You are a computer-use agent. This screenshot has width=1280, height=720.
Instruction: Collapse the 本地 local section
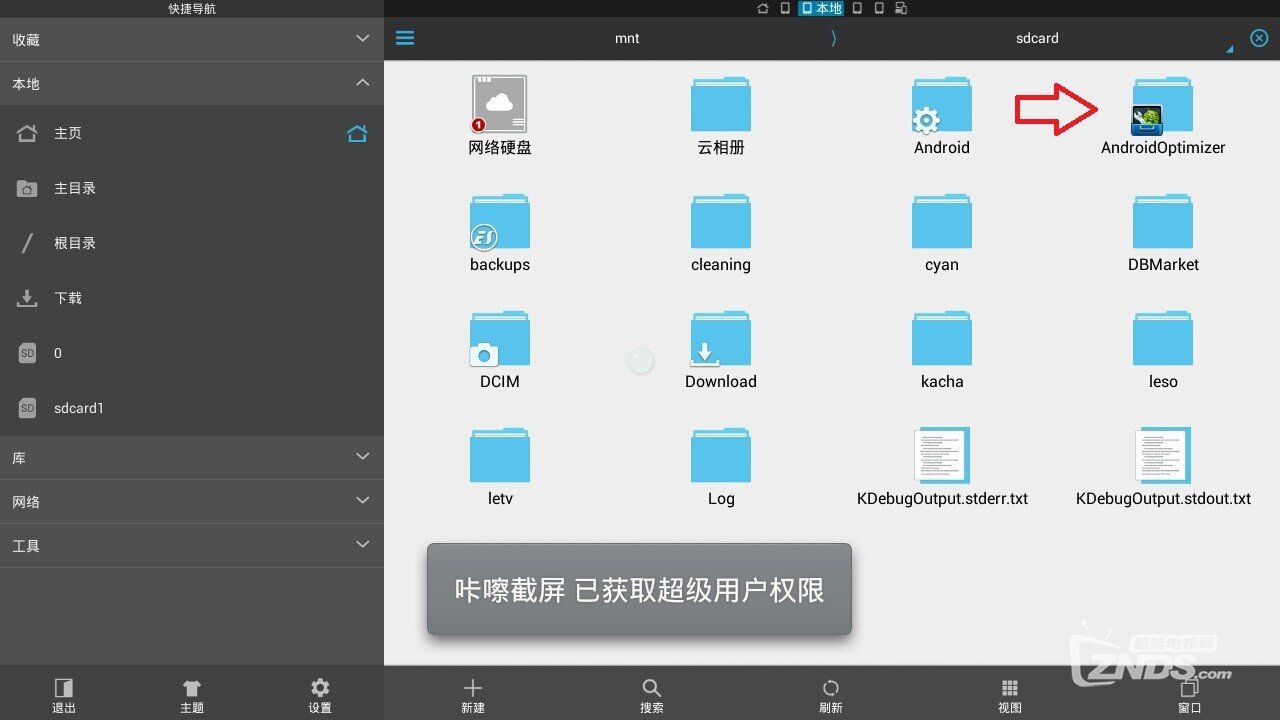tap(192, 84)
